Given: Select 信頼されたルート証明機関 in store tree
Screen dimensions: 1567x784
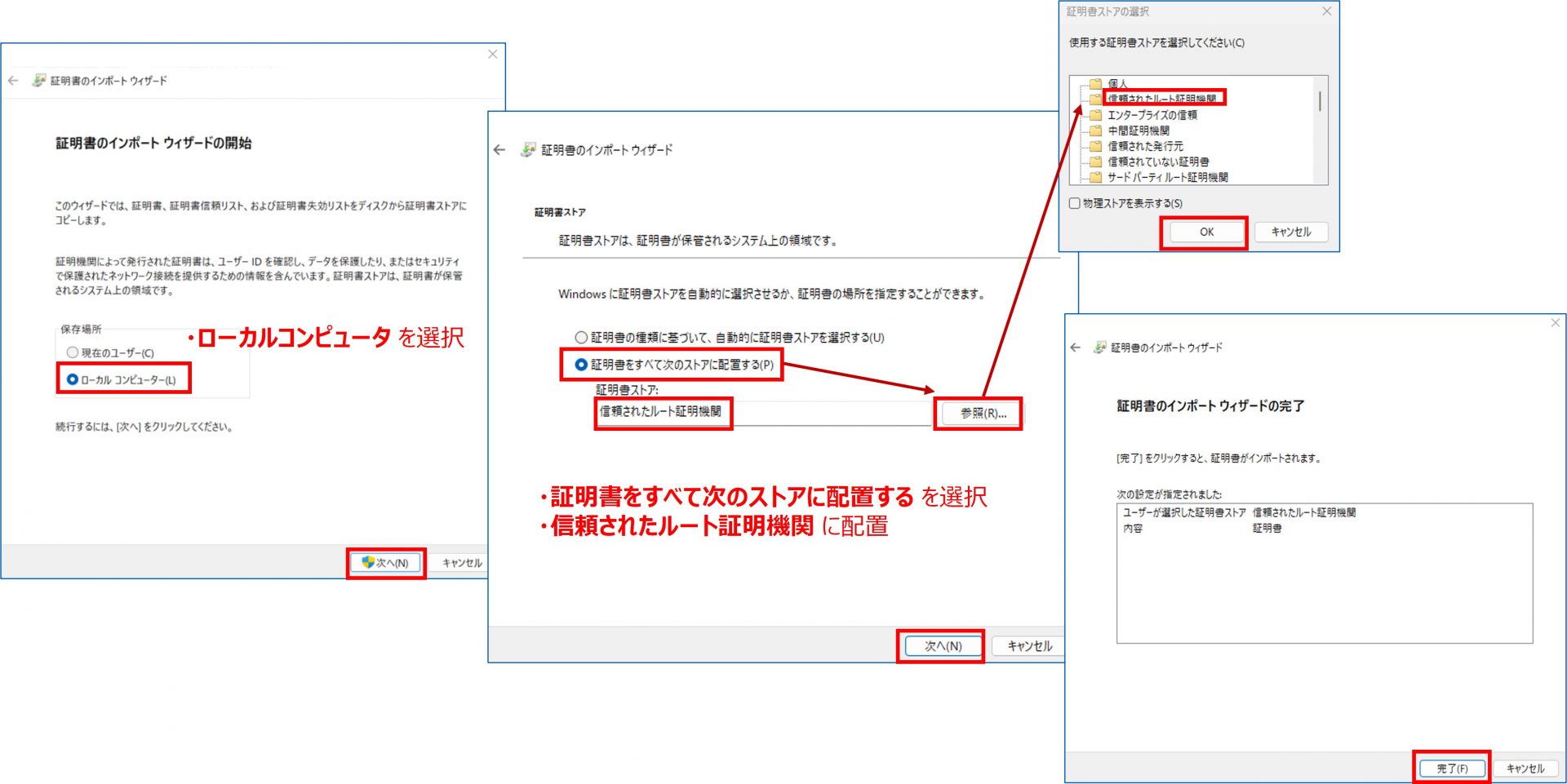Looking at the screenshot, I should [1161, 99].
